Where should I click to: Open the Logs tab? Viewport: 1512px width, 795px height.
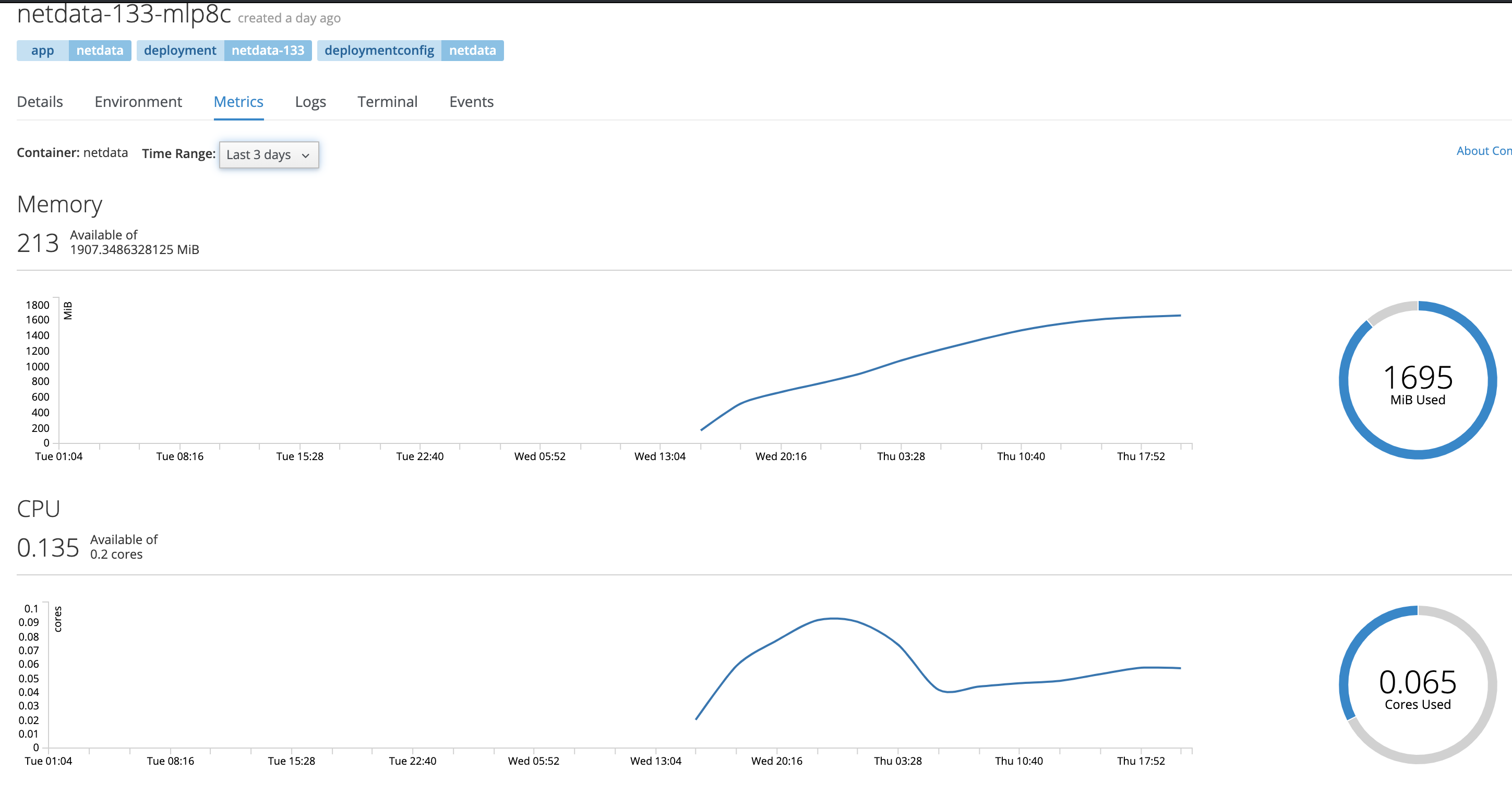(x=310, y=102)
